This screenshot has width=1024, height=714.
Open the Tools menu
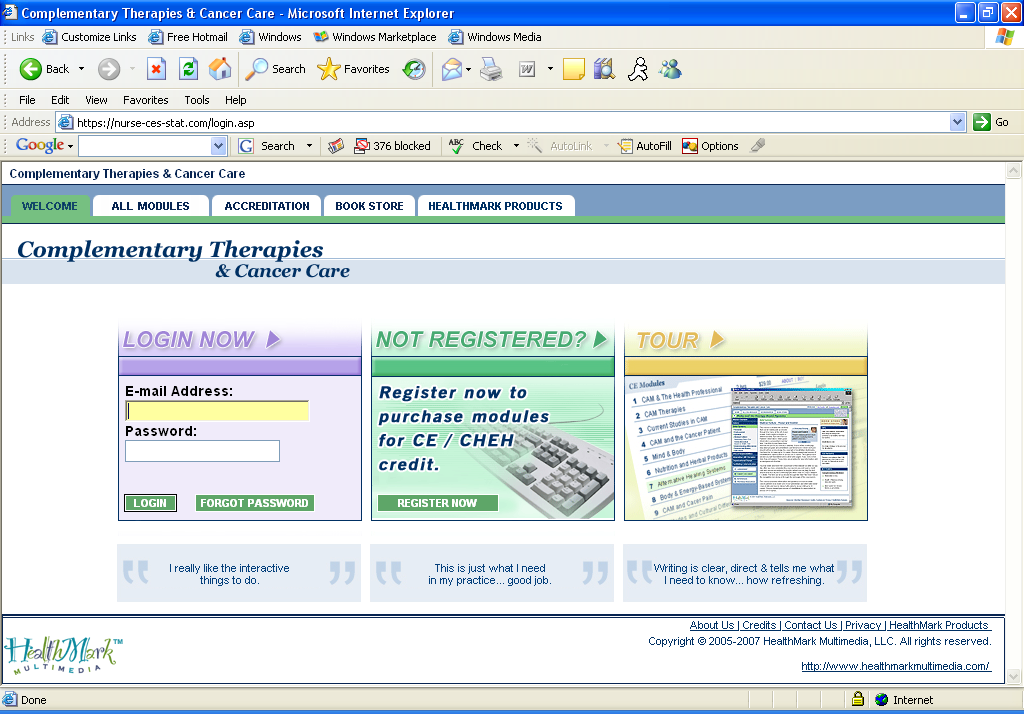point(197,100)
